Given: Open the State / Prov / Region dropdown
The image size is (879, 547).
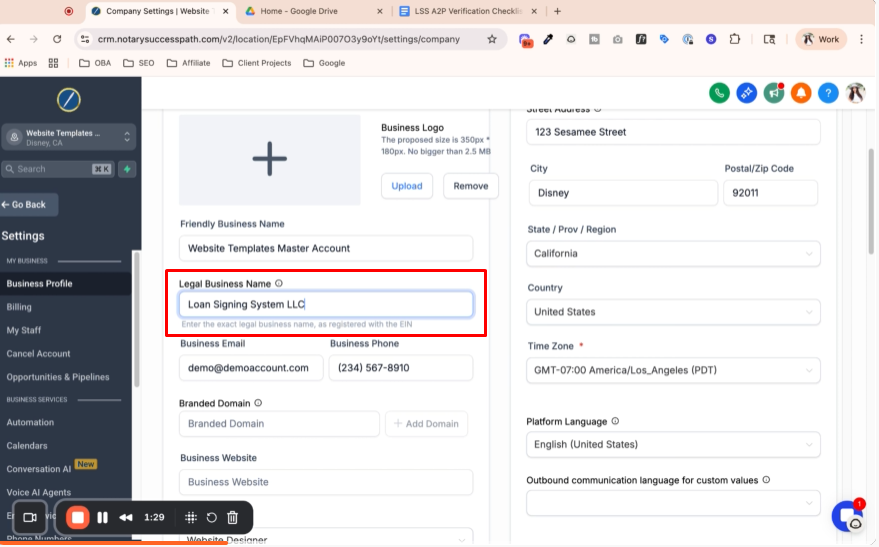Looking at the screenshot, I should click(673, 254).
